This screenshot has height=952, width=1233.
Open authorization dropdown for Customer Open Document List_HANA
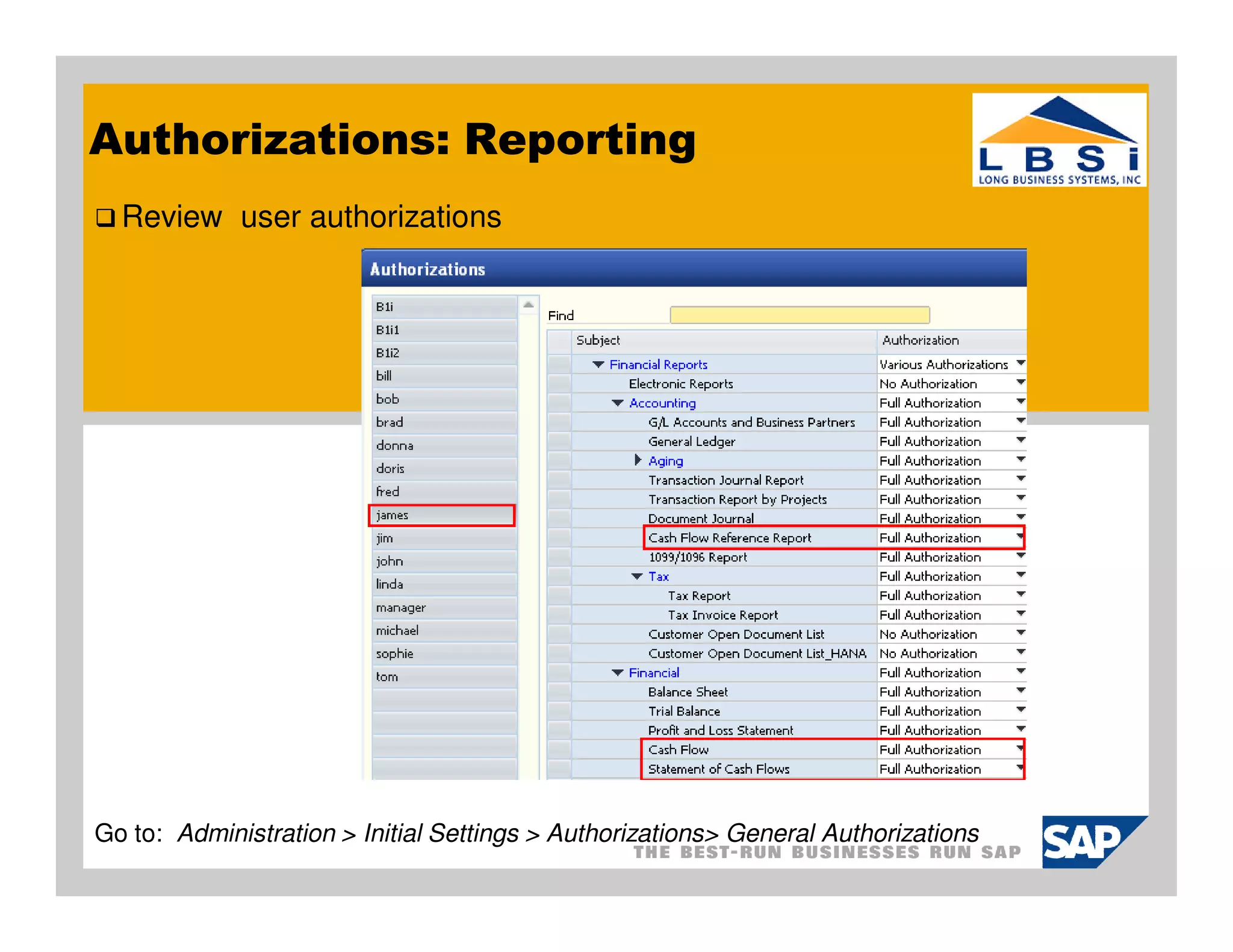[x=1020, y=652]
